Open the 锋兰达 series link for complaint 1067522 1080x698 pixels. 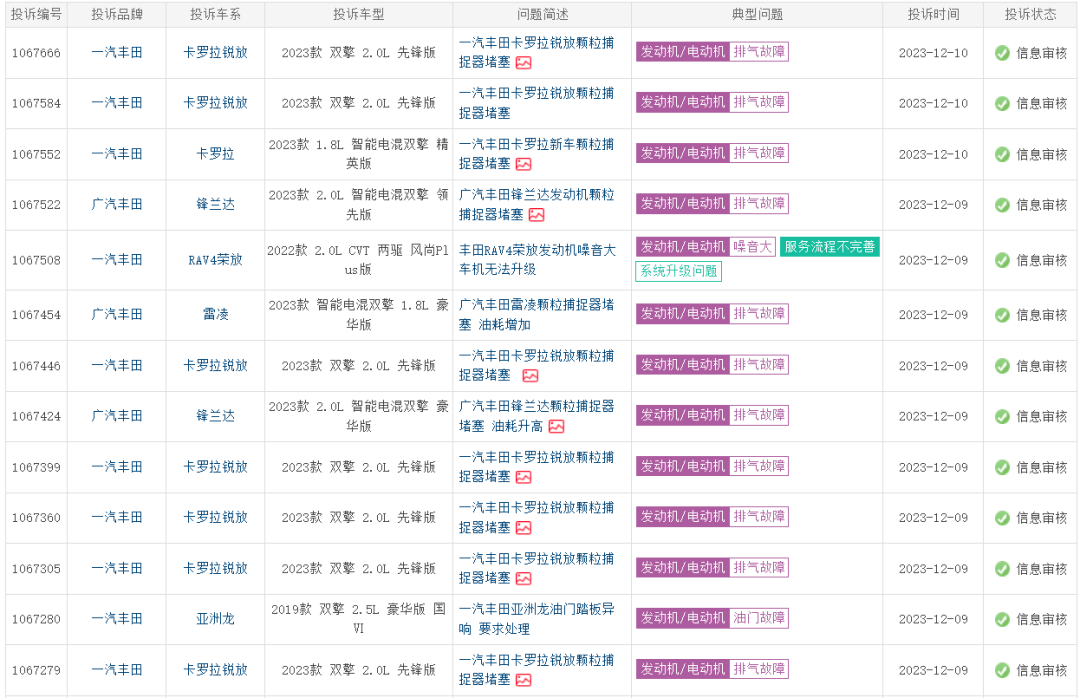tap(216, 204)
